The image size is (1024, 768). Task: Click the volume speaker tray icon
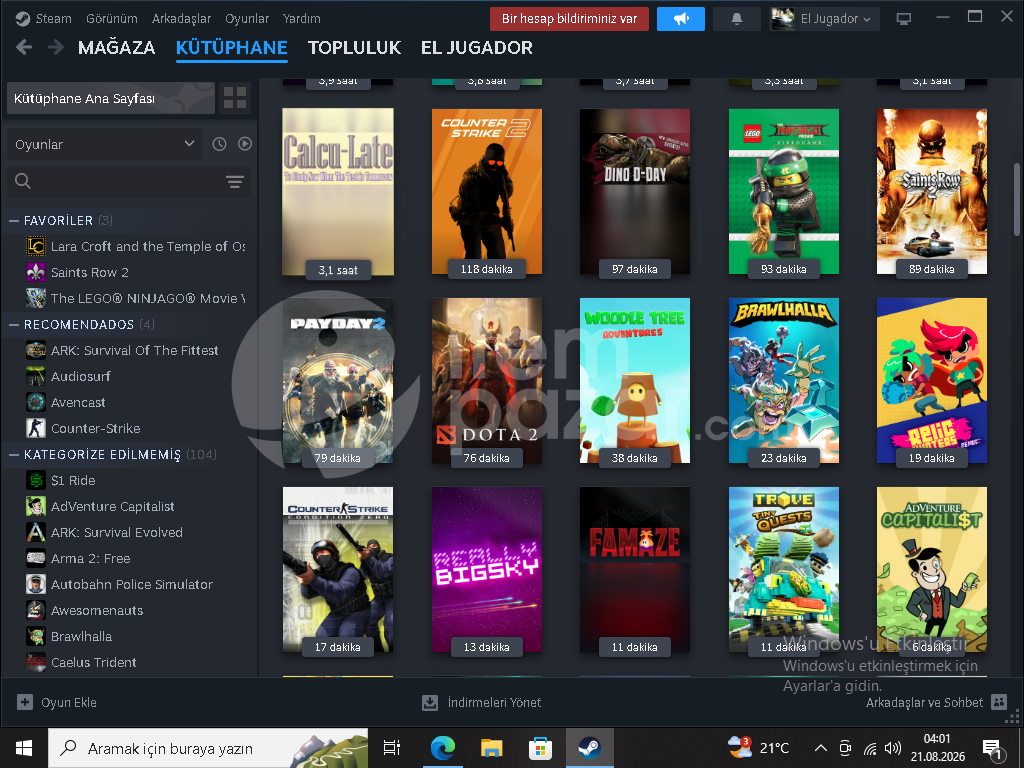click(x=892, y=748)
